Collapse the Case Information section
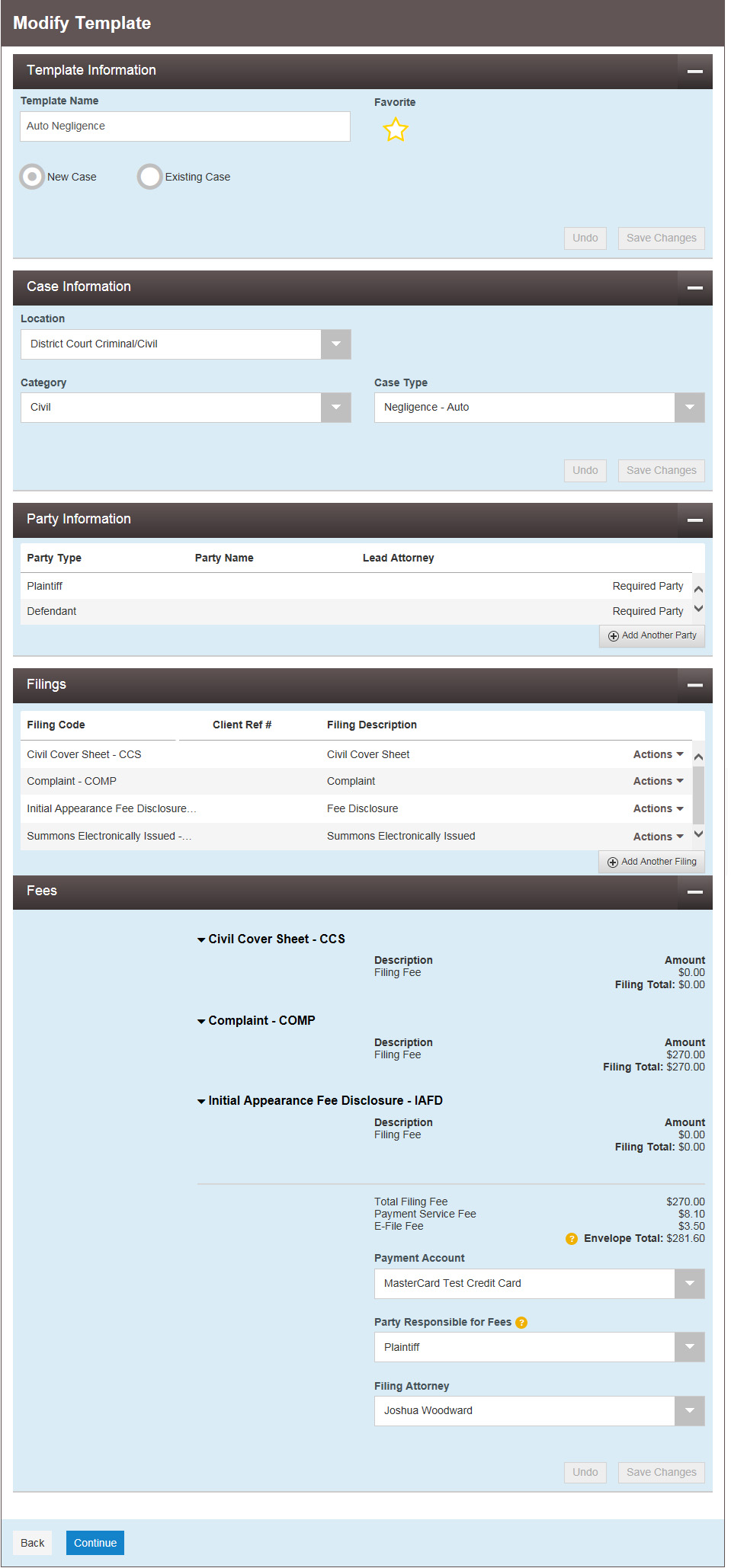This screenshot has height=1568, width=731. coord(694,288)
